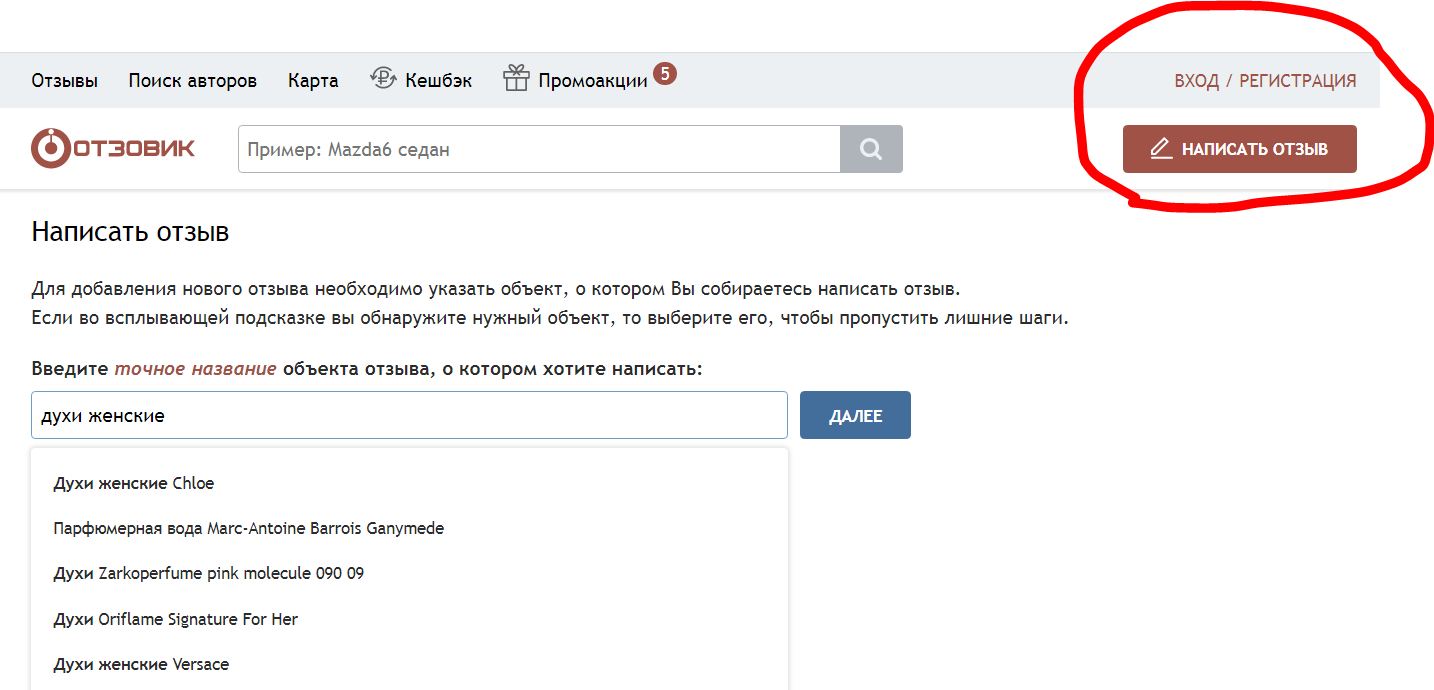Click the точное название highlighted text
This screenshot has height=690, width=1434.
tap(195, 369)
